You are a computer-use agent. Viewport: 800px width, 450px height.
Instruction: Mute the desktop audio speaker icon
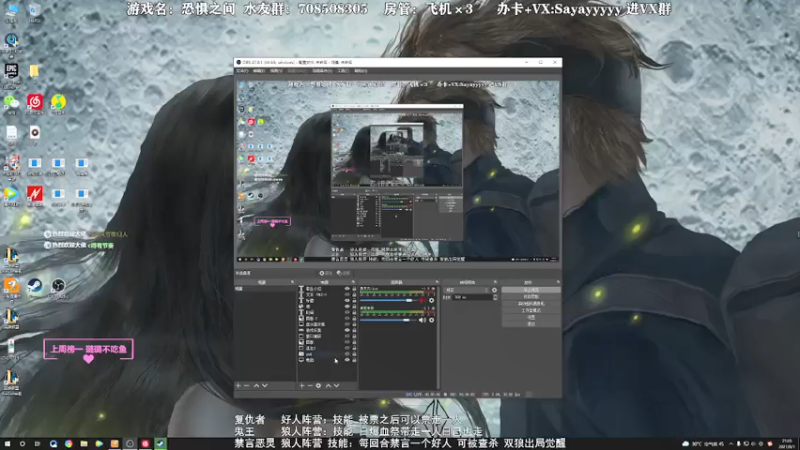point(422,320)
